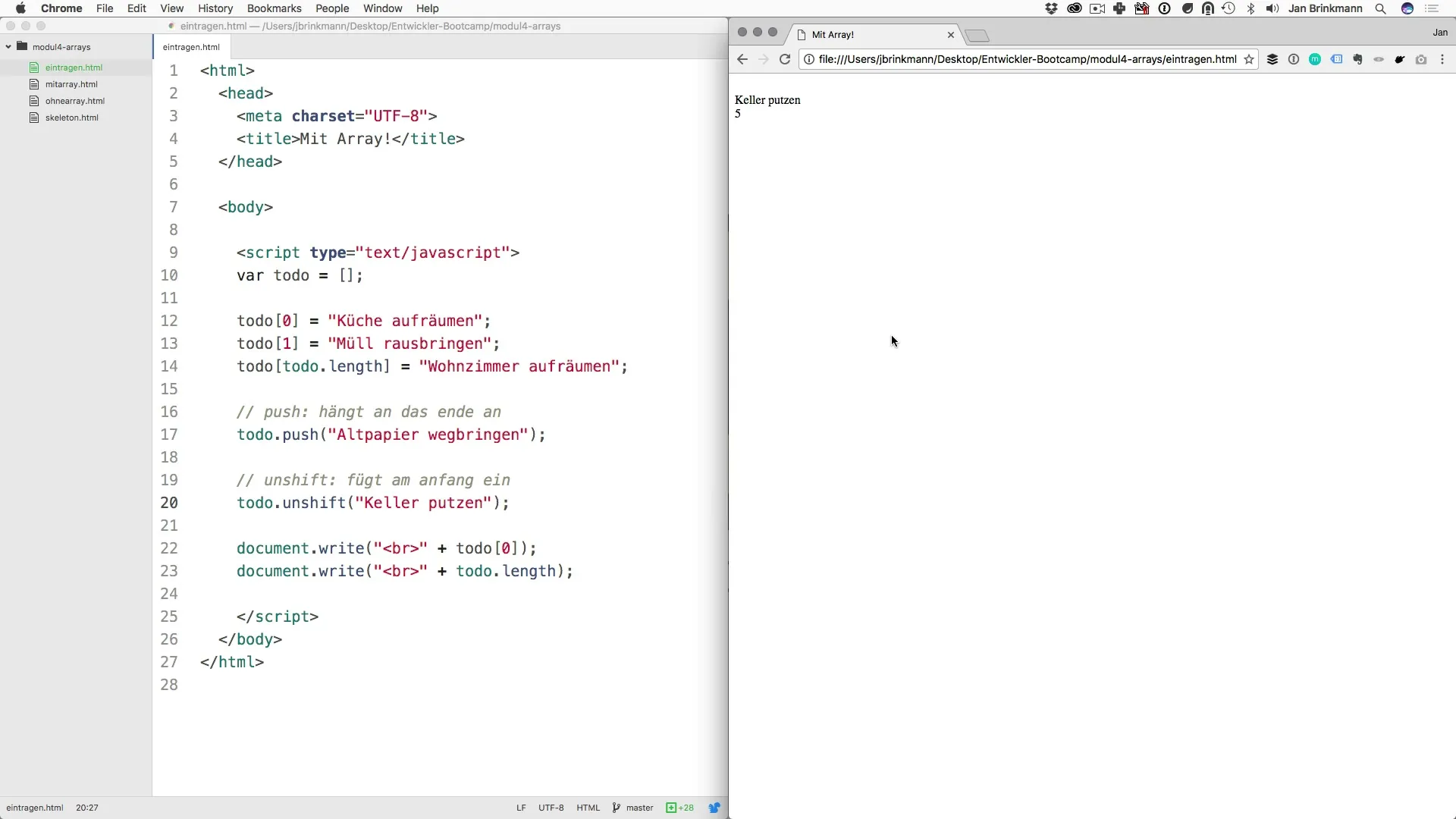Click the 'Keller putzen' output text
Image resolution: width=1456 pixels, height=819 pixels.
tap(767, 100)
